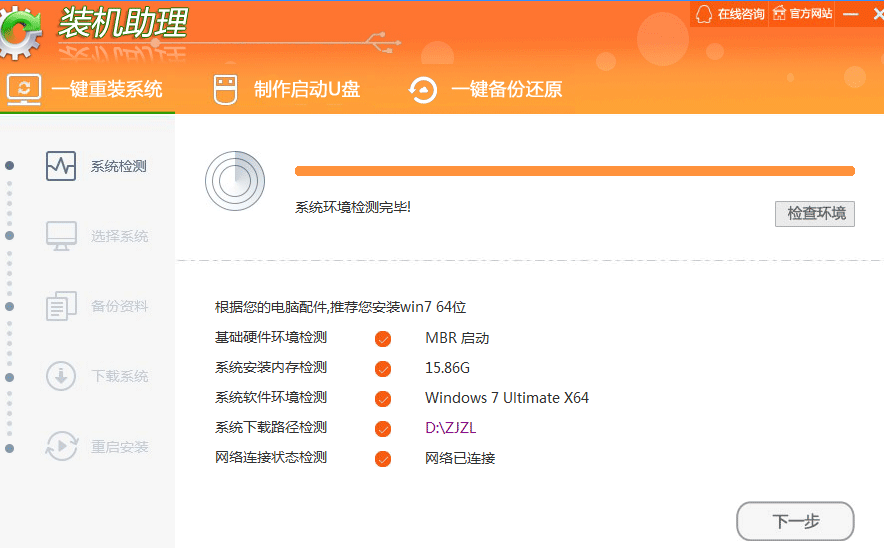This screenshot has width=884, height=548.
Task: Minimize the 装机助理 window
Action: (850, 14)
